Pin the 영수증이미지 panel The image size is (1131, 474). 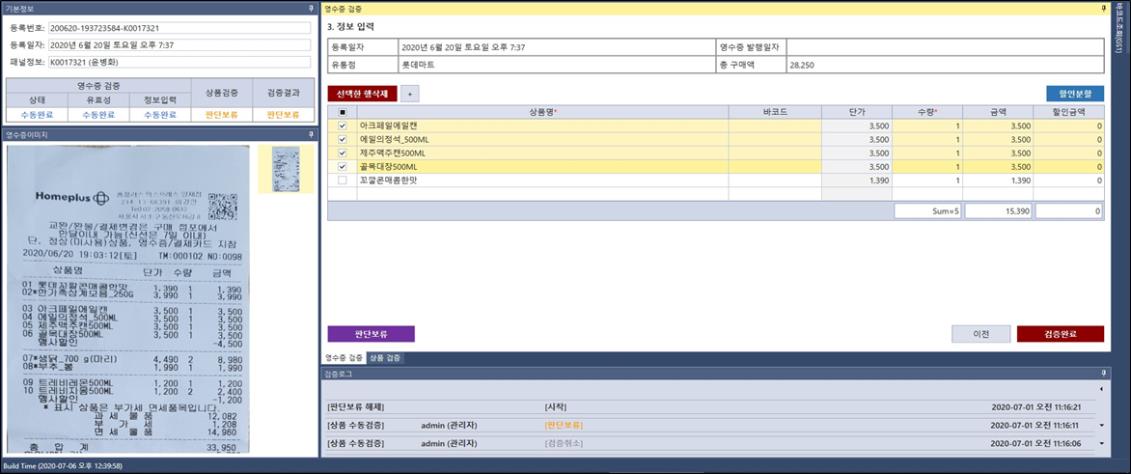[x=311, y=134]
